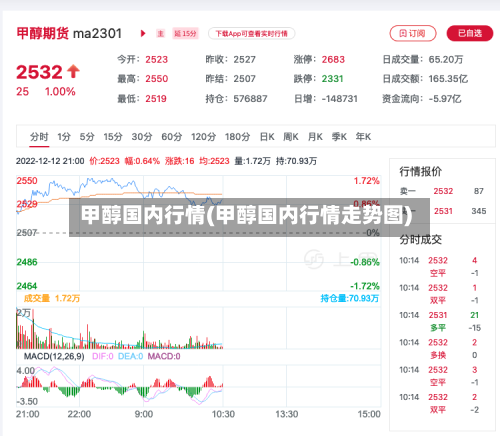This screenshot has height=436, width=500.
Task: Click the 涨停 value 2683
Action: tap(333, 59)
